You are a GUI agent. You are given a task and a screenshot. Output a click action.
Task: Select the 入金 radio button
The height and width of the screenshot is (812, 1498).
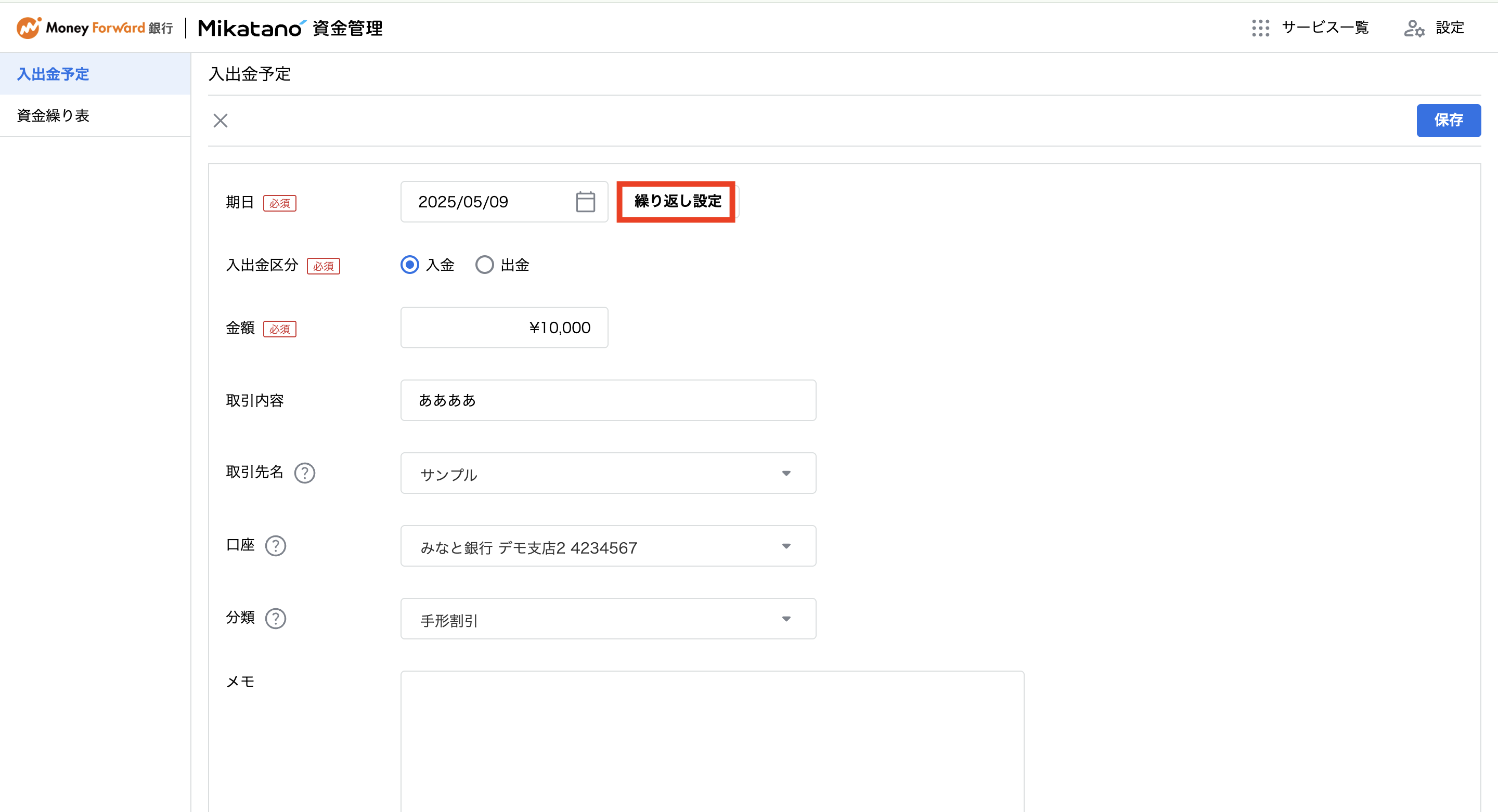coord(409,265)
